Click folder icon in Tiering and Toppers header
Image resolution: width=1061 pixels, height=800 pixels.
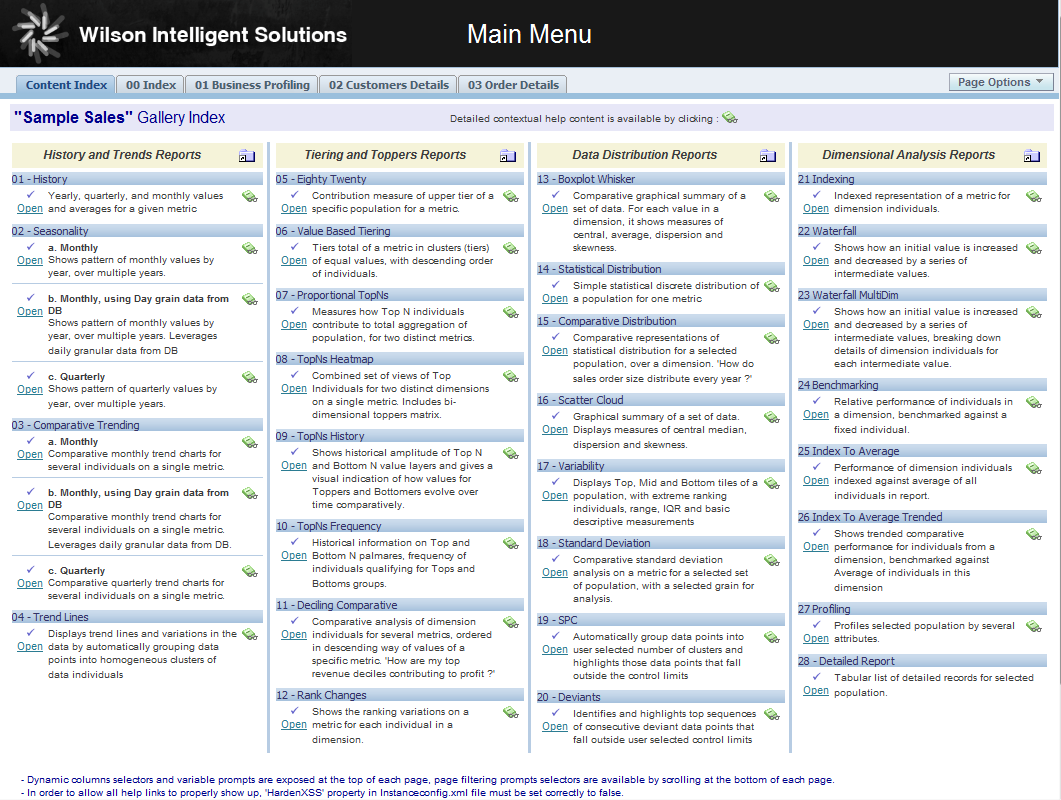tap(507, 156)
